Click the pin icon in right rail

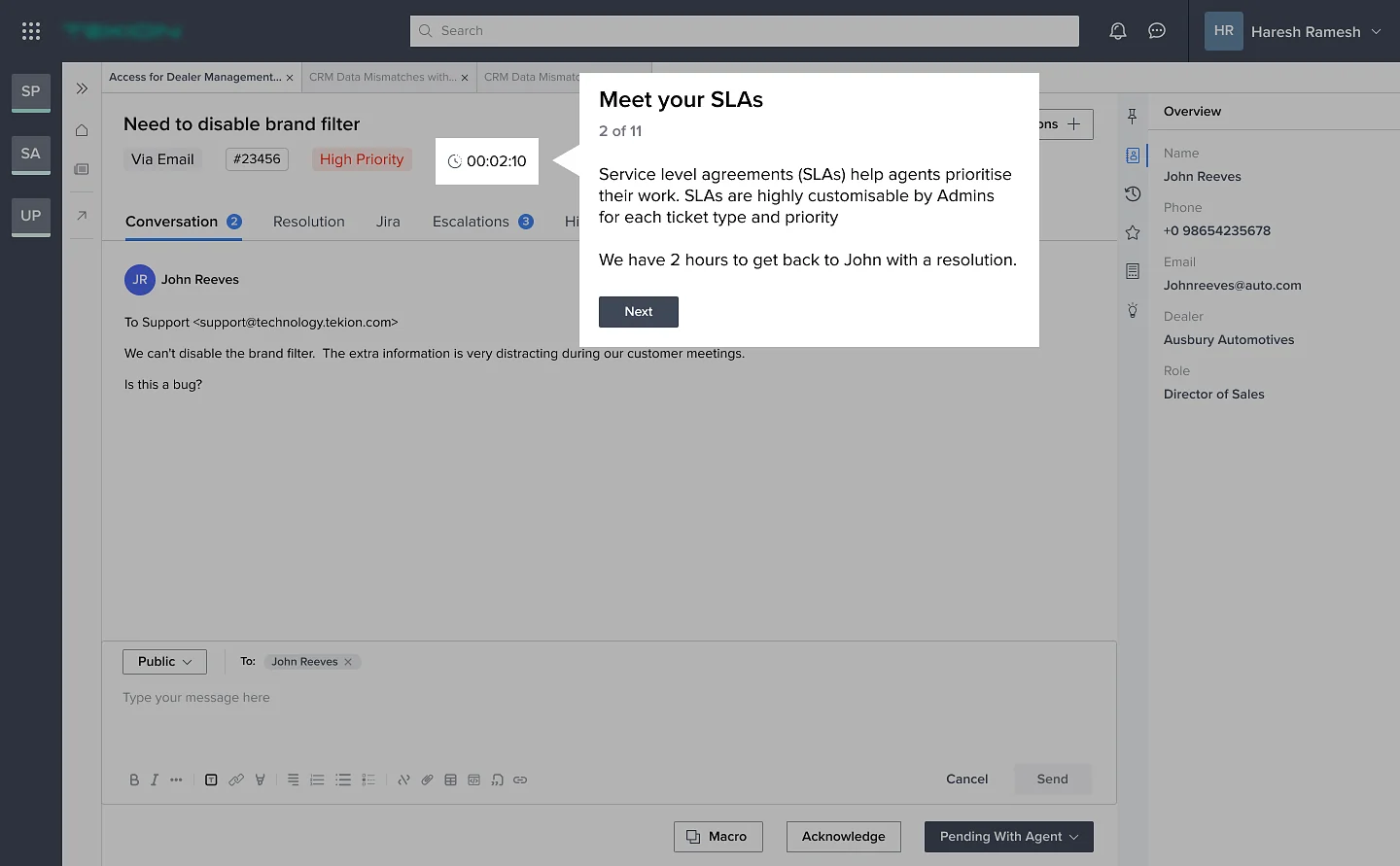point(1133,117)
